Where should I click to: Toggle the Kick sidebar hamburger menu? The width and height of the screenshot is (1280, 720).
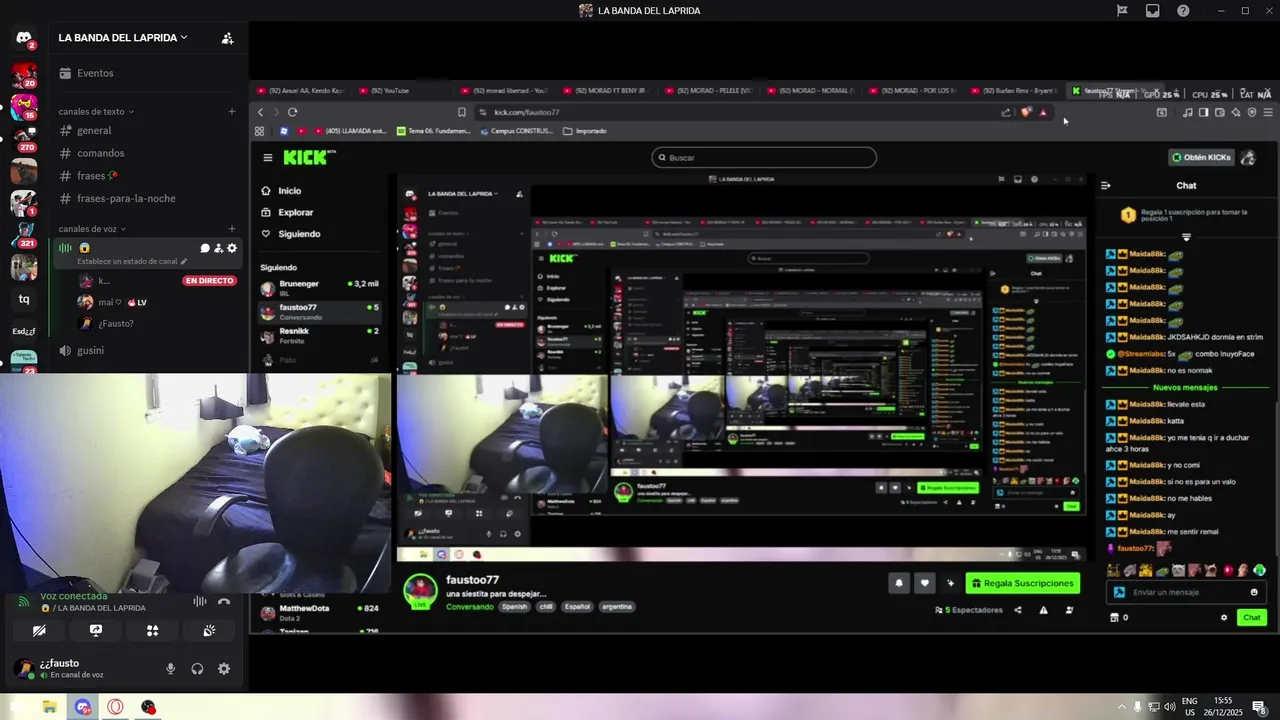pyautogui.click(x=267, y=158)
